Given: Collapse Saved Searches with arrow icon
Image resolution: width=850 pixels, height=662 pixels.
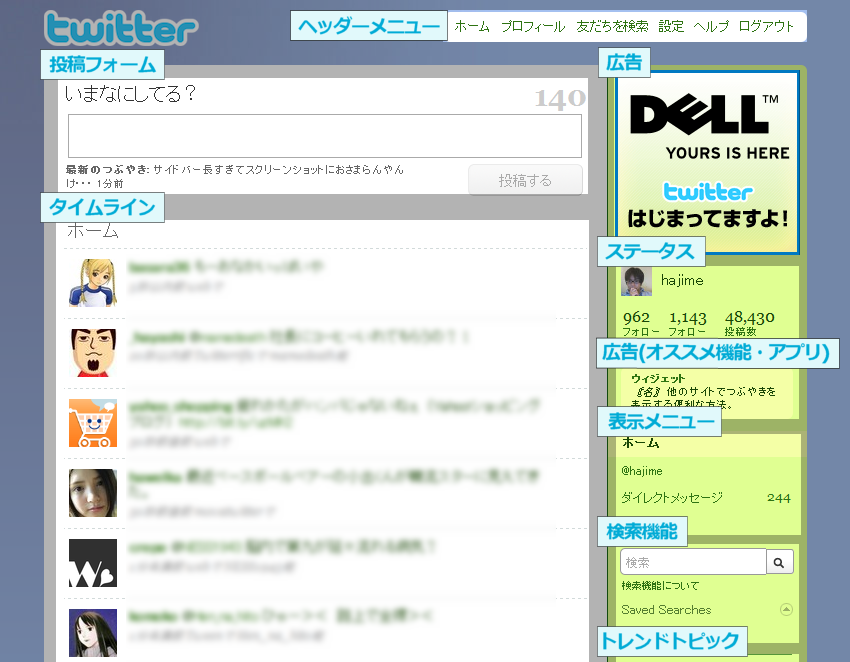Looking at the screenshot, I should 786,609.
